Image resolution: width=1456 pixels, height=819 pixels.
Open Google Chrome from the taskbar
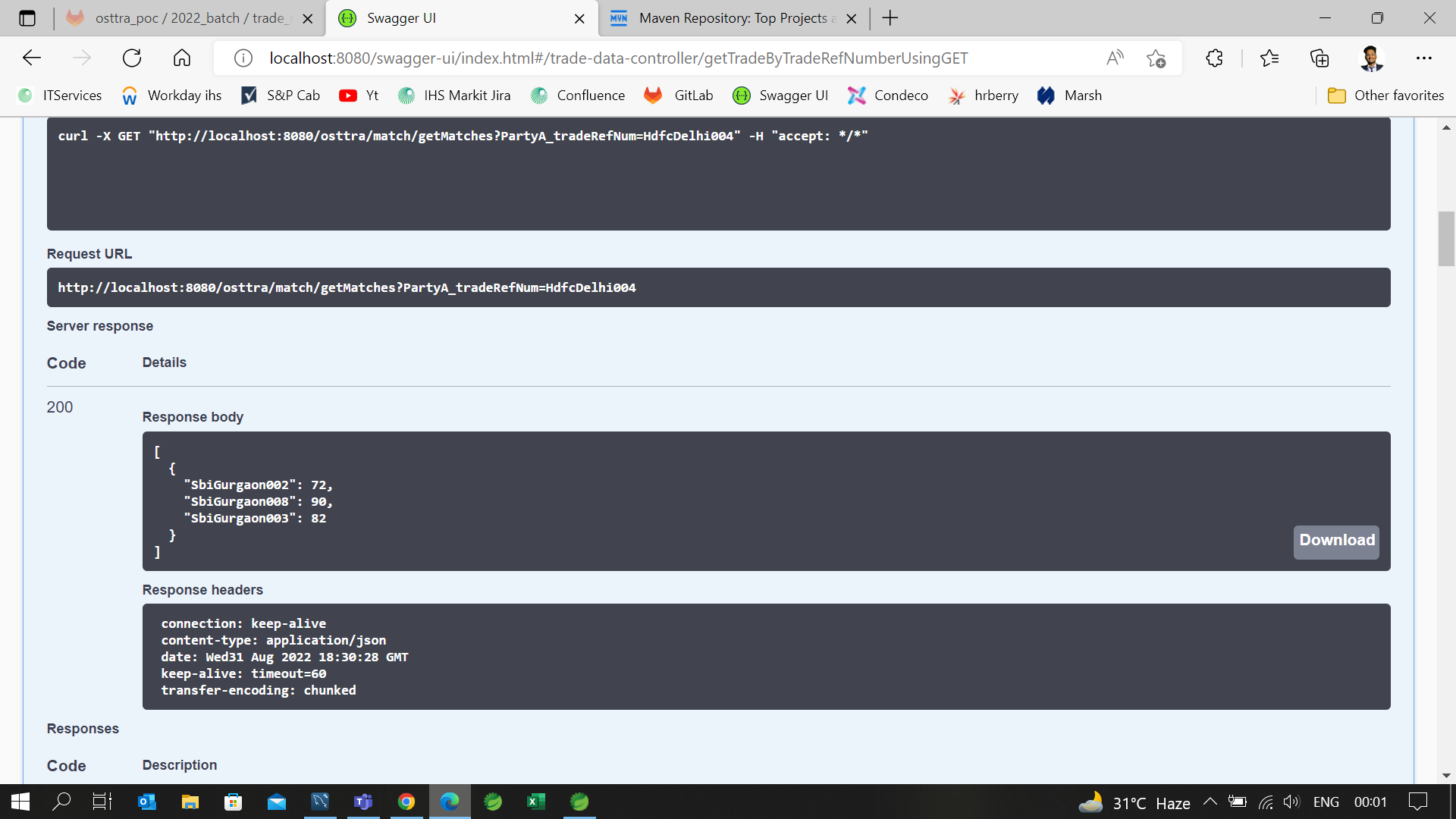click(406, 802)
